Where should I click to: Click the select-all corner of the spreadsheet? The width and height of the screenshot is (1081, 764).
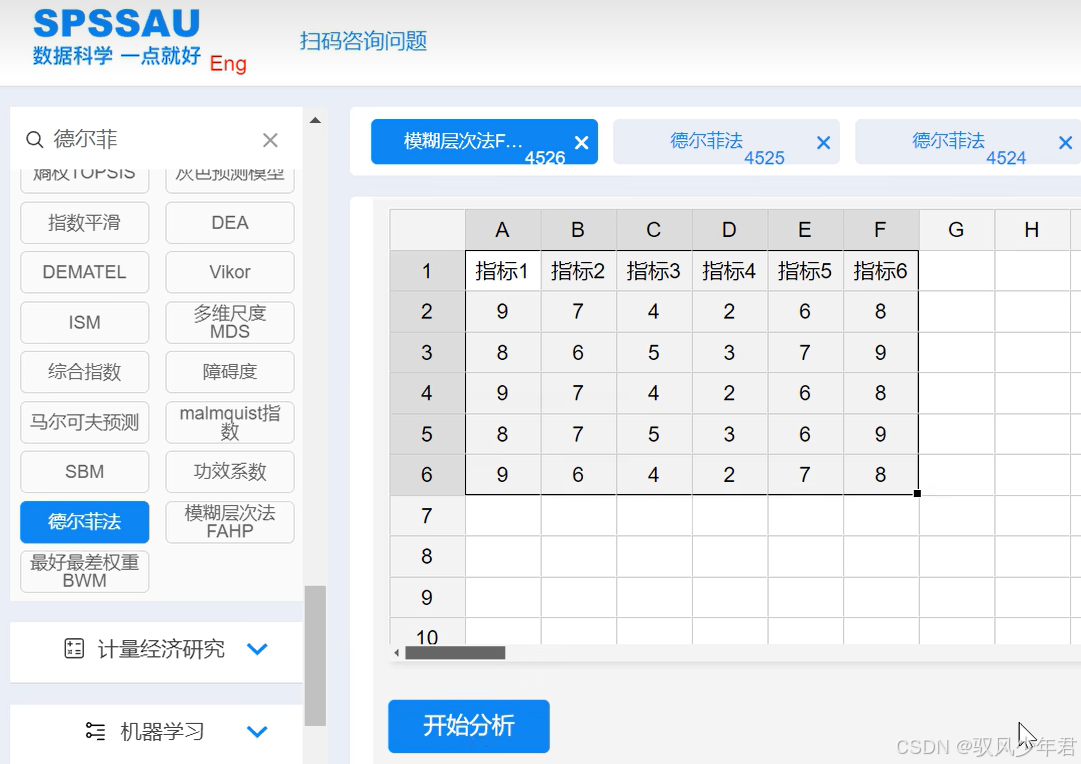click(427, 230)
